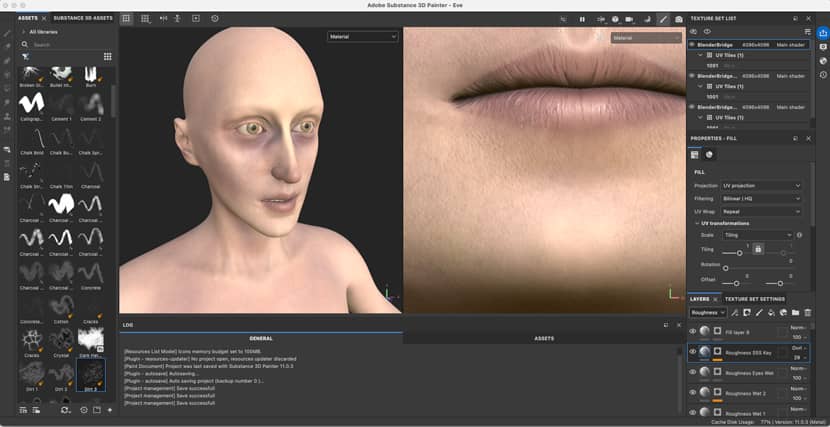Switch to the Substance 3D Assets tab
Screen dimensions: 830x427
pyautogui.click(x=83, y=18)
